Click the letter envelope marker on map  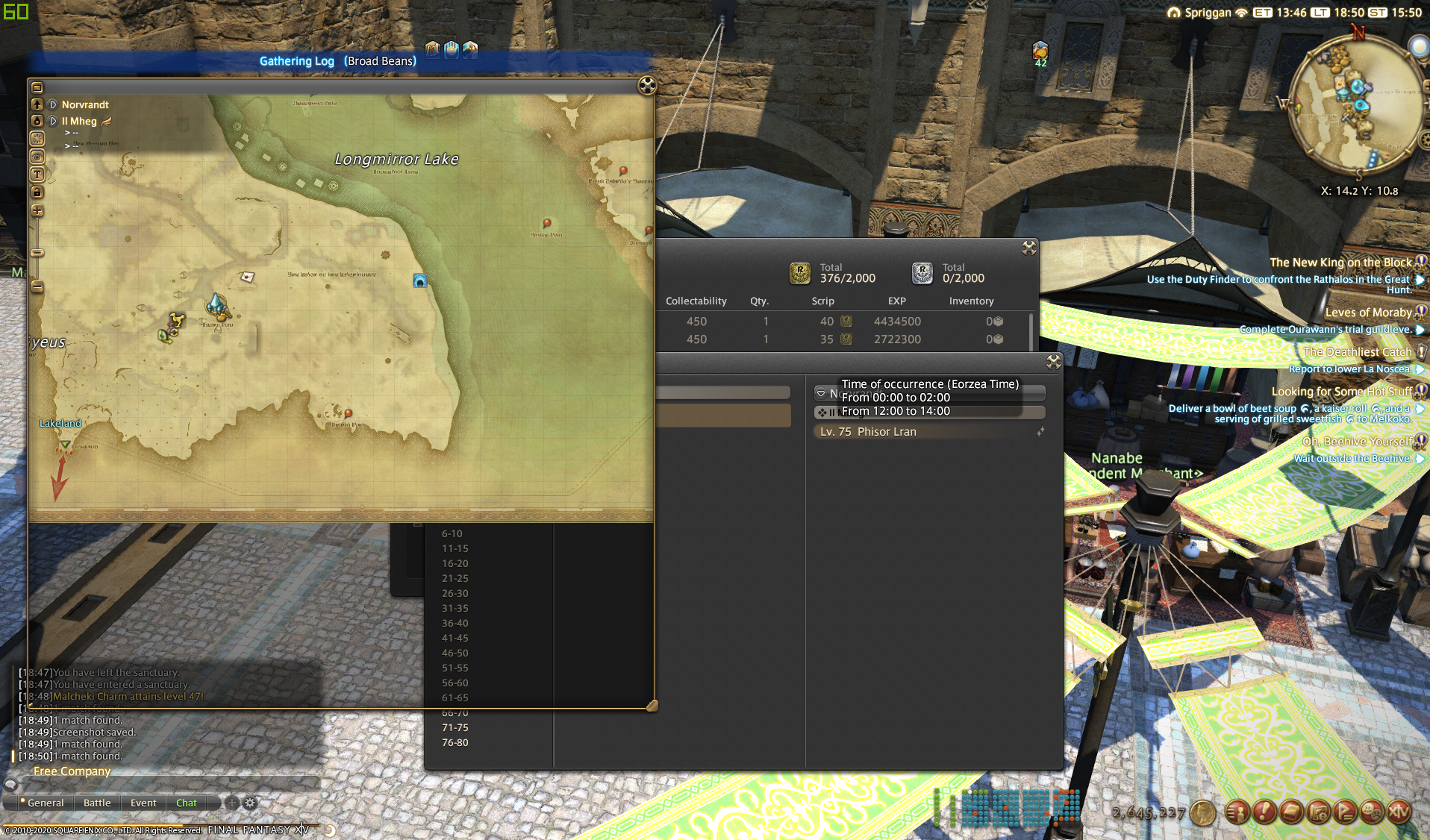click(x=247, y=277)
